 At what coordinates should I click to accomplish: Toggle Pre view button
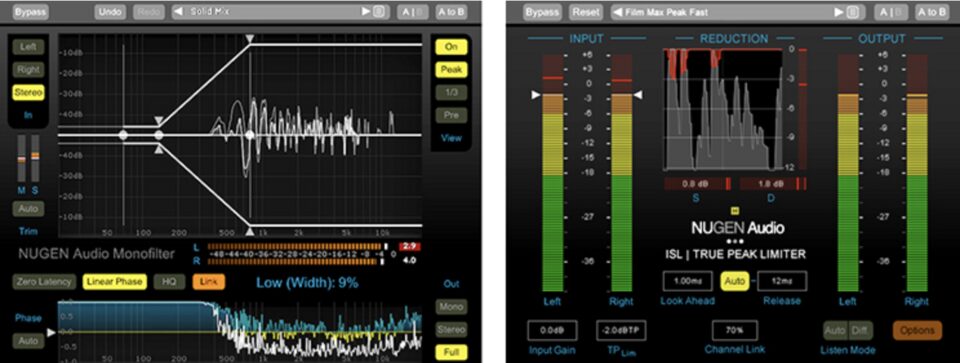(x=452, y=115)
